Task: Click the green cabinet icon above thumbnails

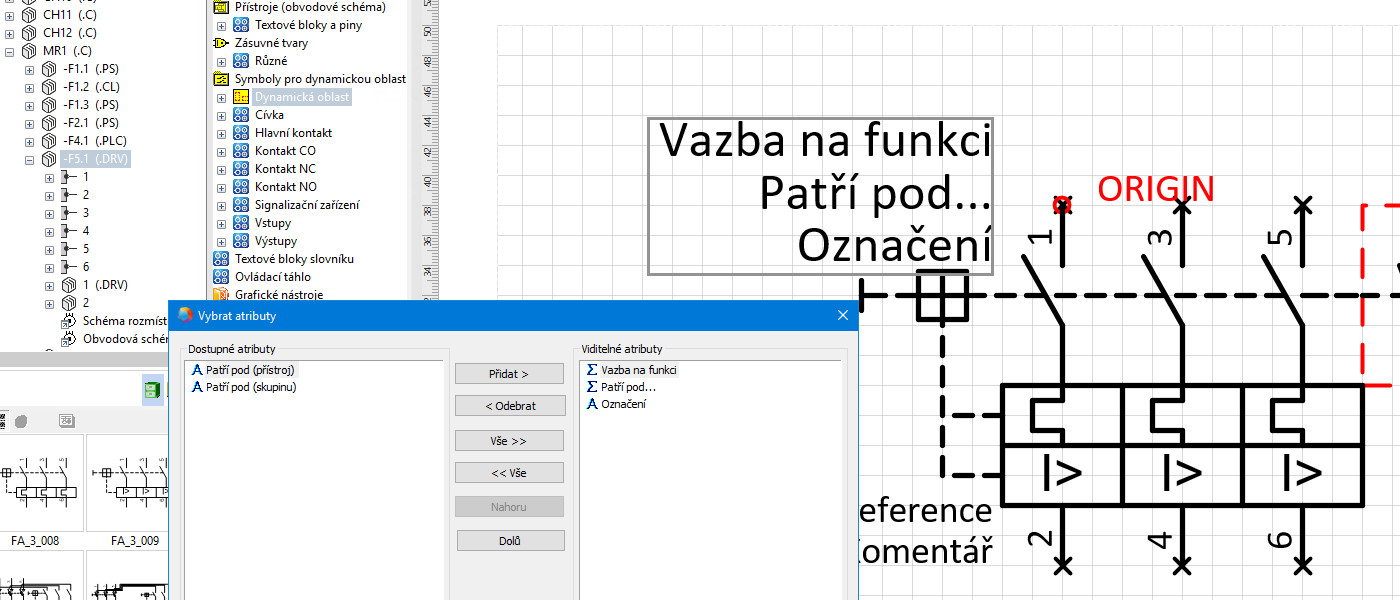Action: click(151, 391)
